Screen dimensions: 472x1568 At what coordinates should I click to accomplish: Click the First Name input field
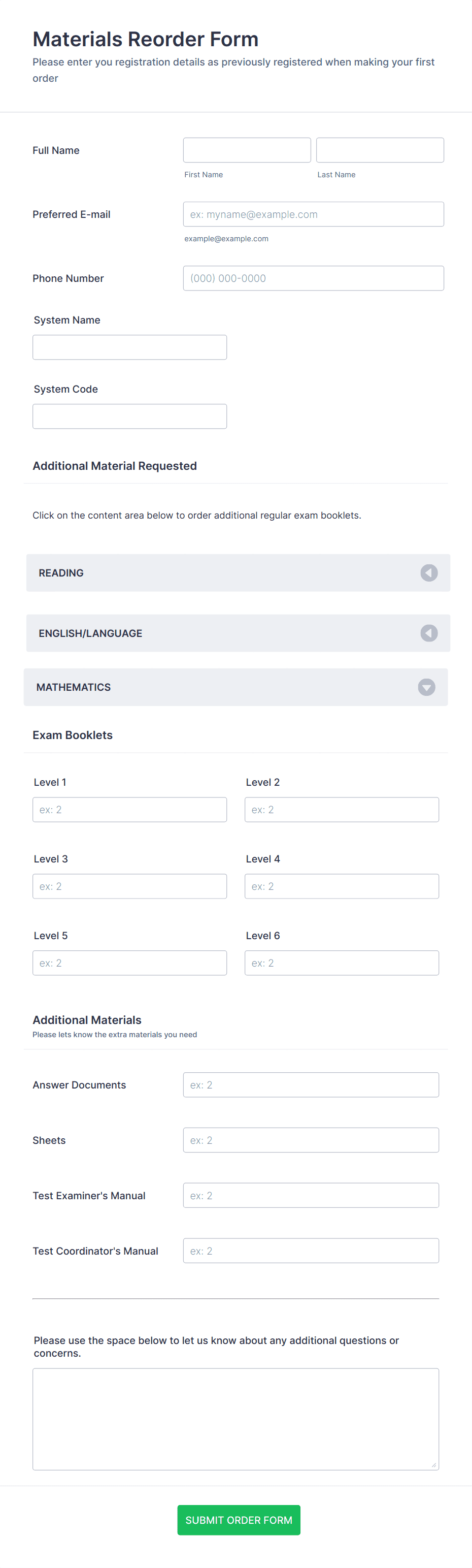pos(246,149)
